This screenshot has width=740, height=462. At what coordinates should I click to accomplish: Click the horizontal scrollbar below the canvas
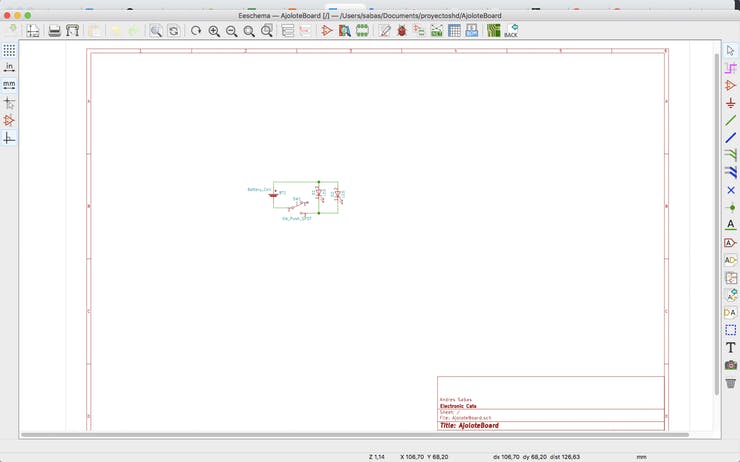pos(355,435)
